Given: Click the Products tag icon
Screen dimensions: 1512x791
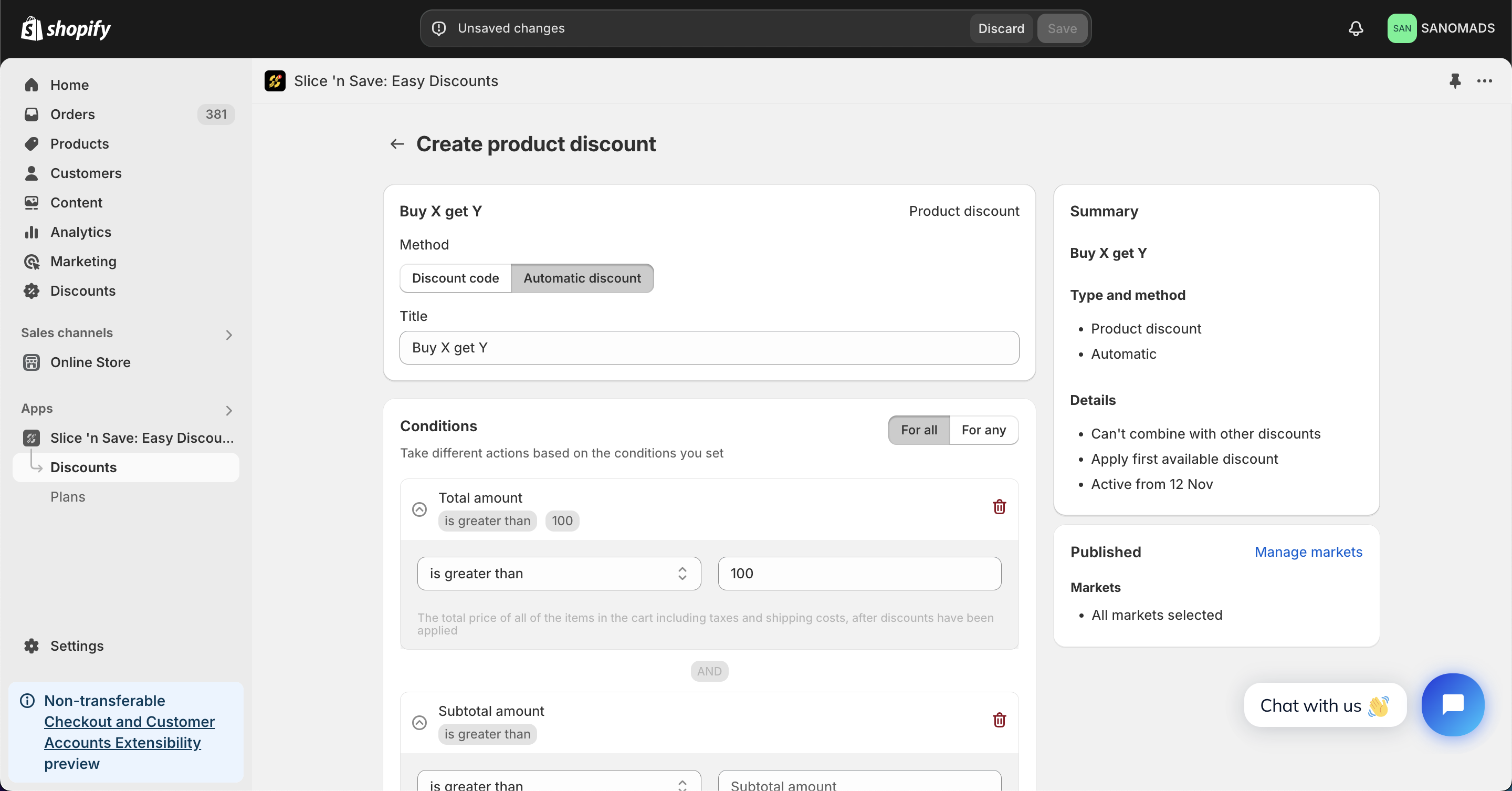Looking at the screenshot, I should pyautogui.click(x=31, y=144).
